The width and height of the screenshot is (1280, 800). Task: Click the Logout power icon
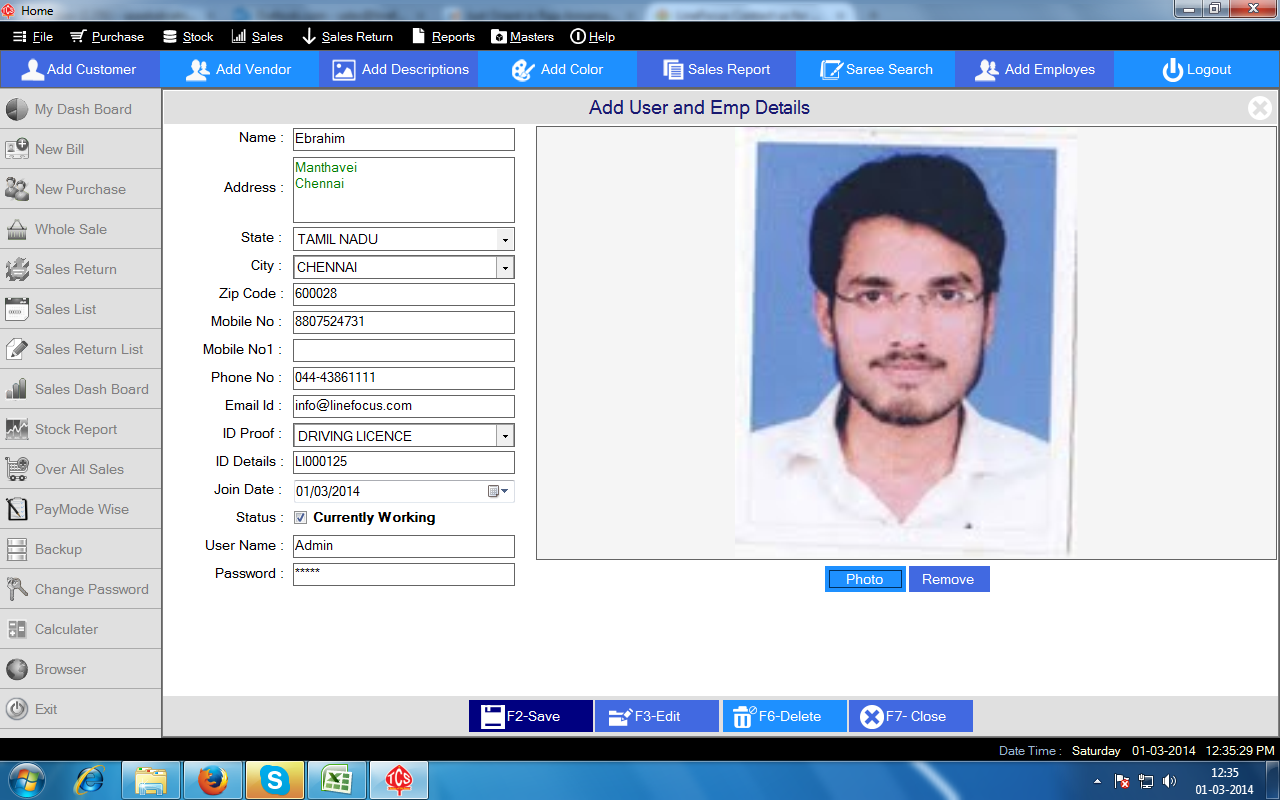coord(1172,70)
